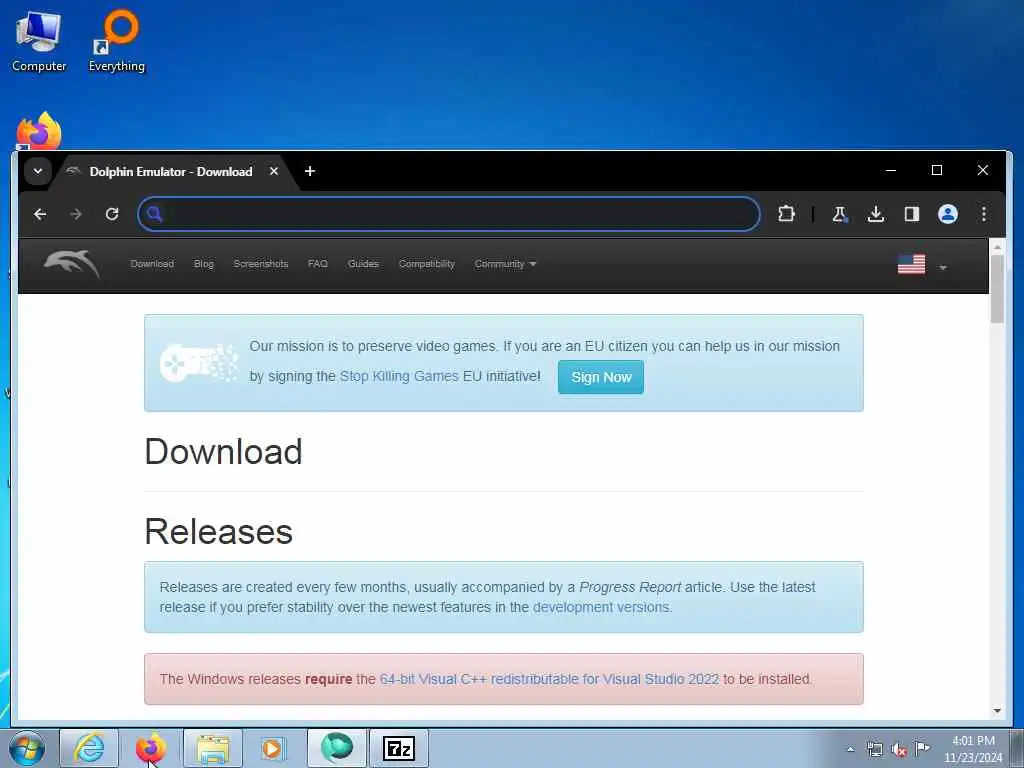Screen dimensions: 1024x768
Task: Open the Action Center flag icon
Action: [x=922, y=748]
